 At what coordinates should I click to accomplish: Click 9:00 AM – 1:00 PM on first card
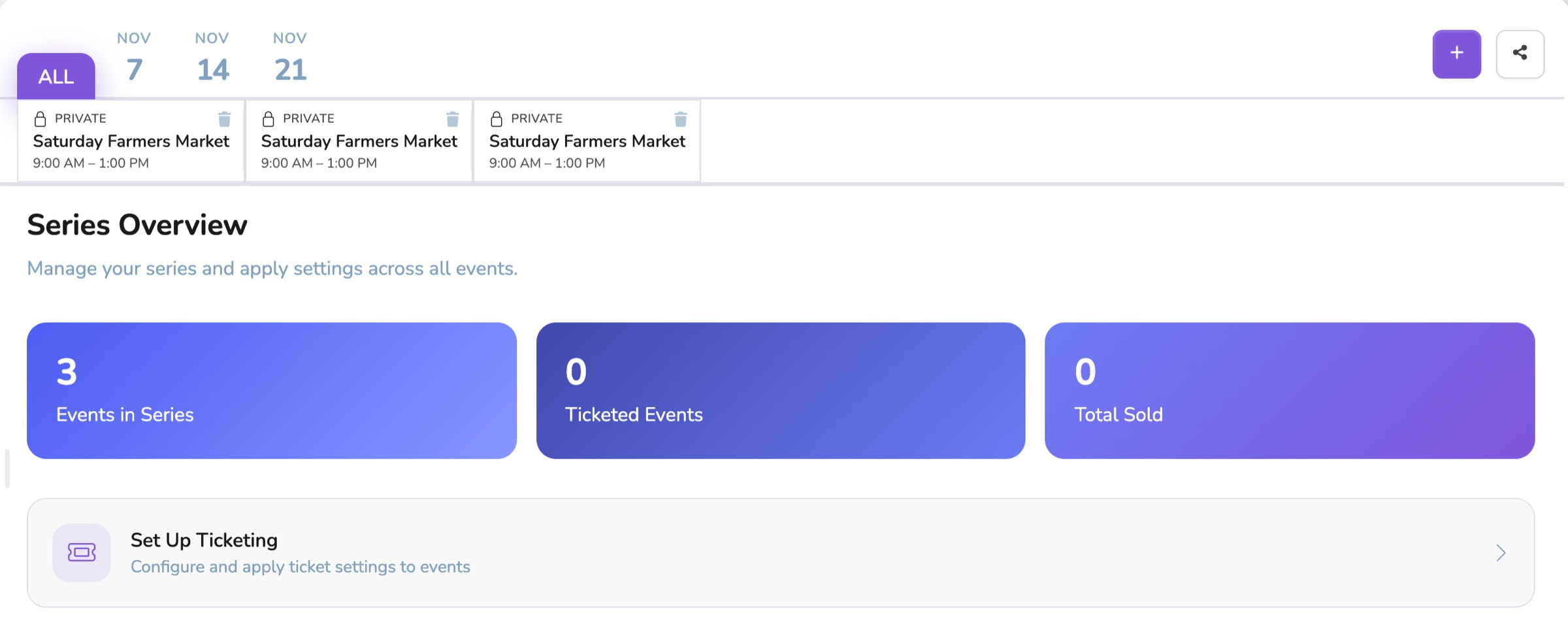(x=91, y=163)
